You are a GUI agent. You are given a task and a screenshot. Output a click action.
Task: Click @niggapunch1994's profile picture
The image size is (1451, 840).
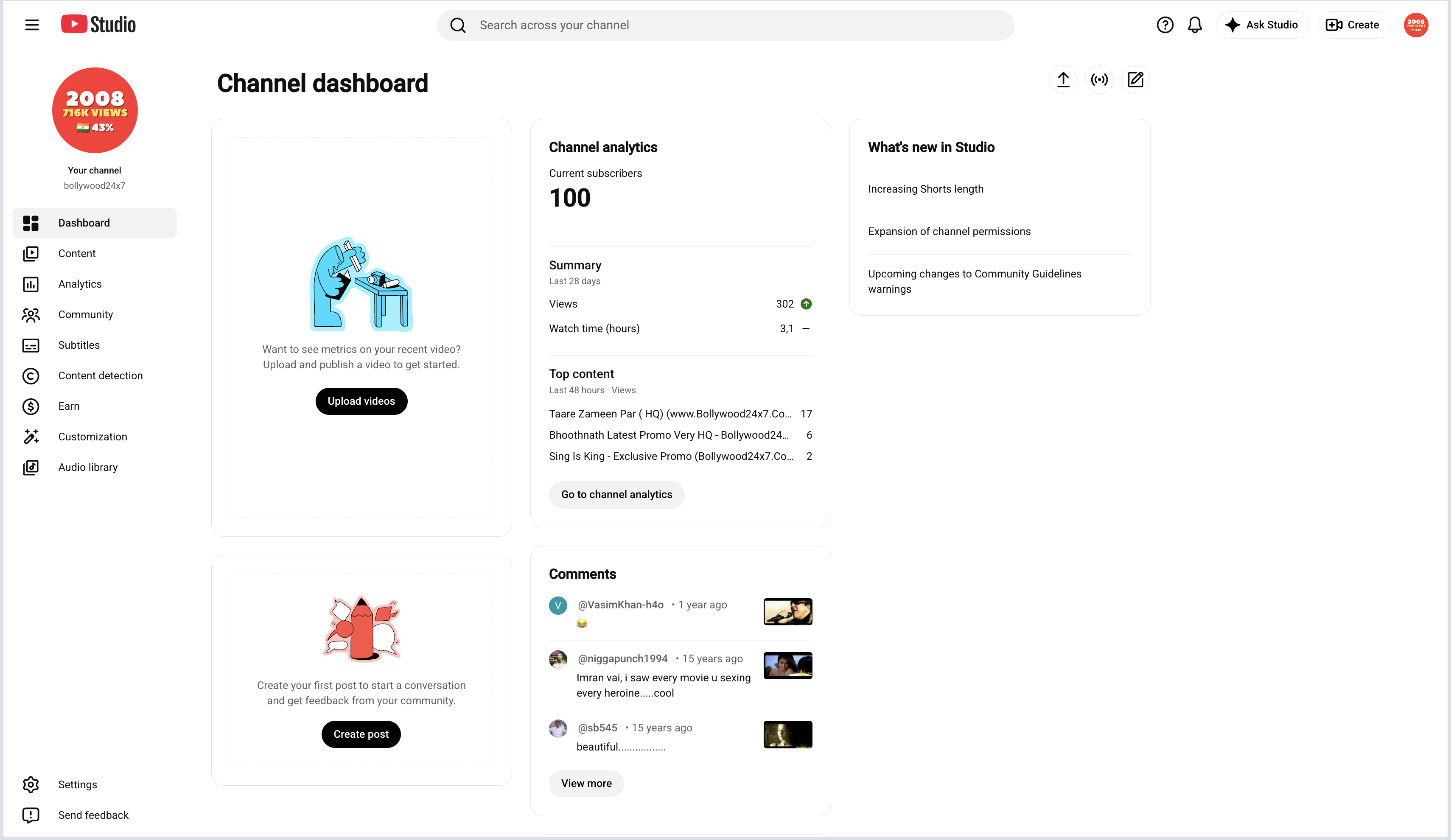[558, 659]
